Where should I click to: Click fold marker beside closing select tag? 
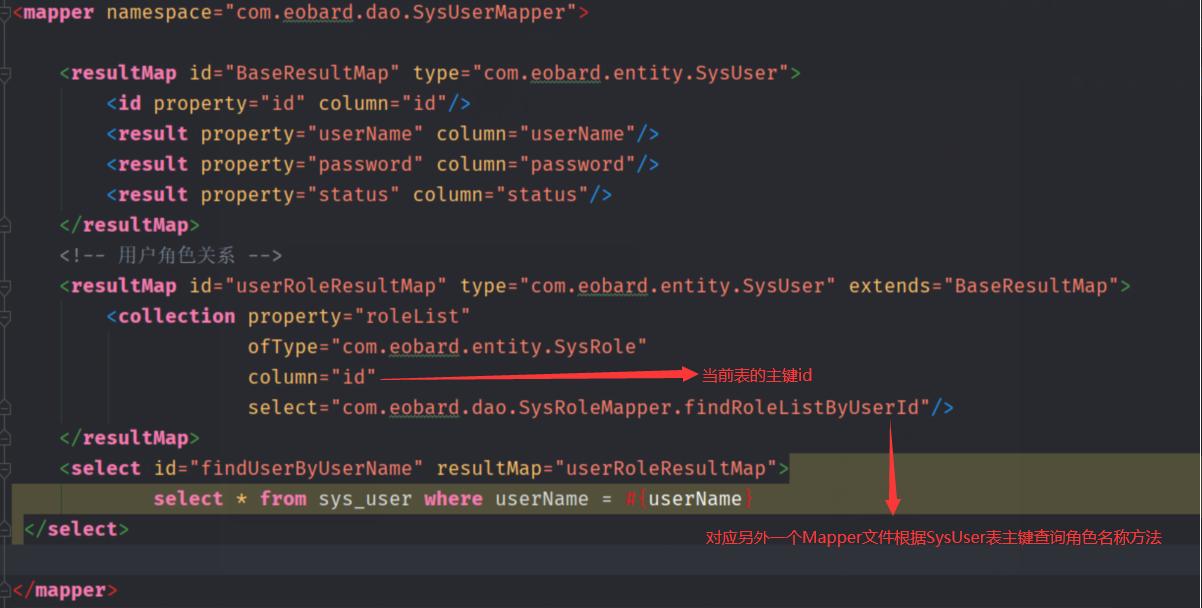click(5, 529)
